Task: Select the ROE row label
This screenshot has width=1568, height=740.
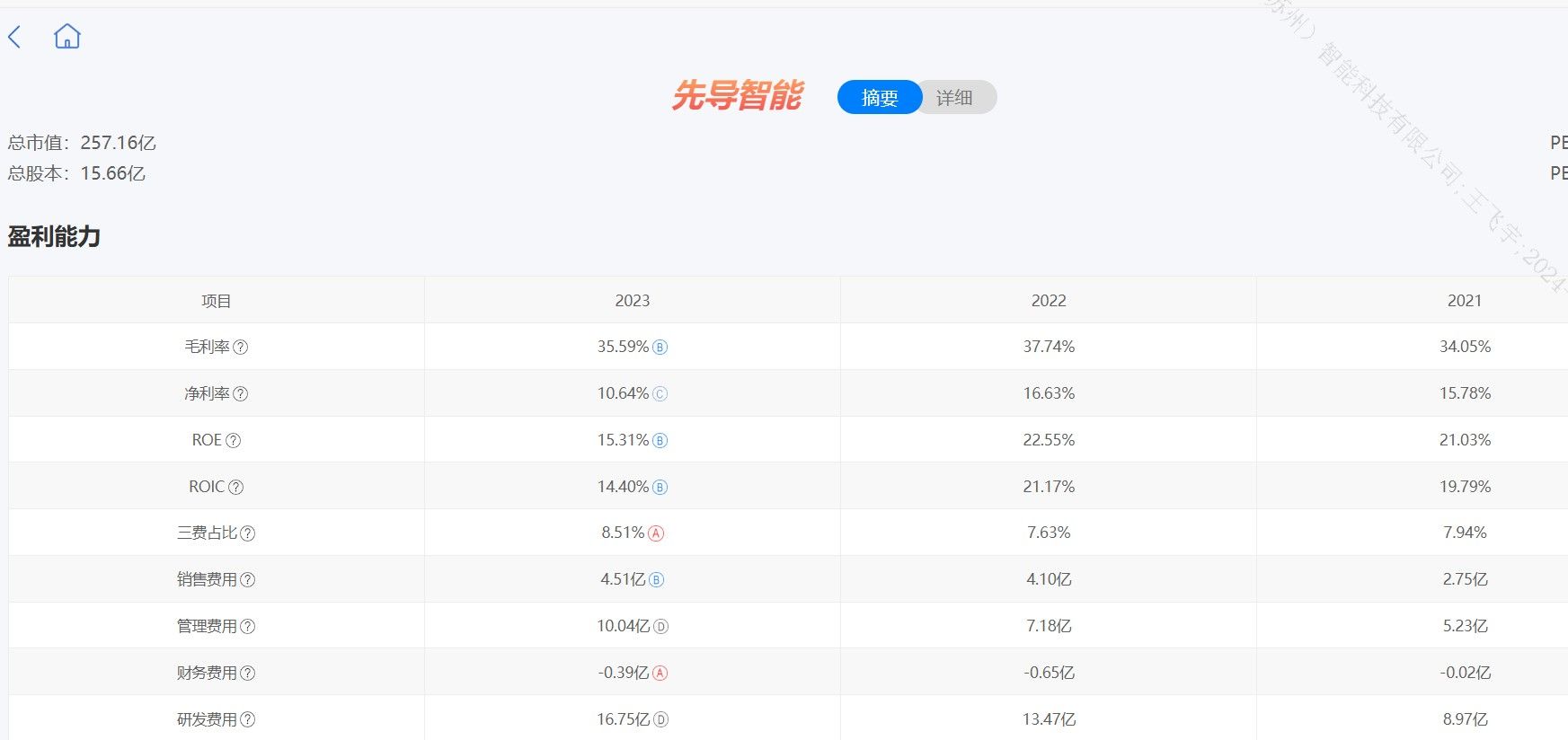Action: coord(207,440)
